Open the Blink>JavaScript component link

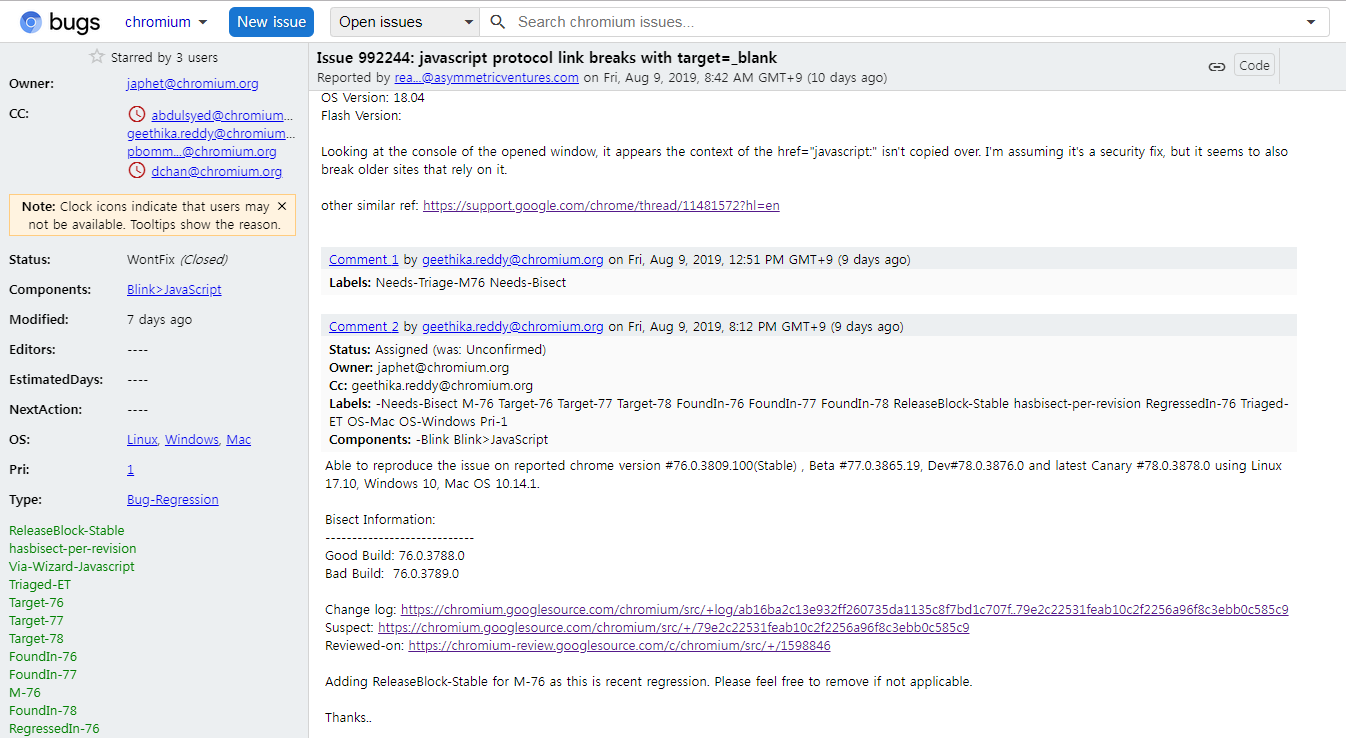(x=174, y=290)
